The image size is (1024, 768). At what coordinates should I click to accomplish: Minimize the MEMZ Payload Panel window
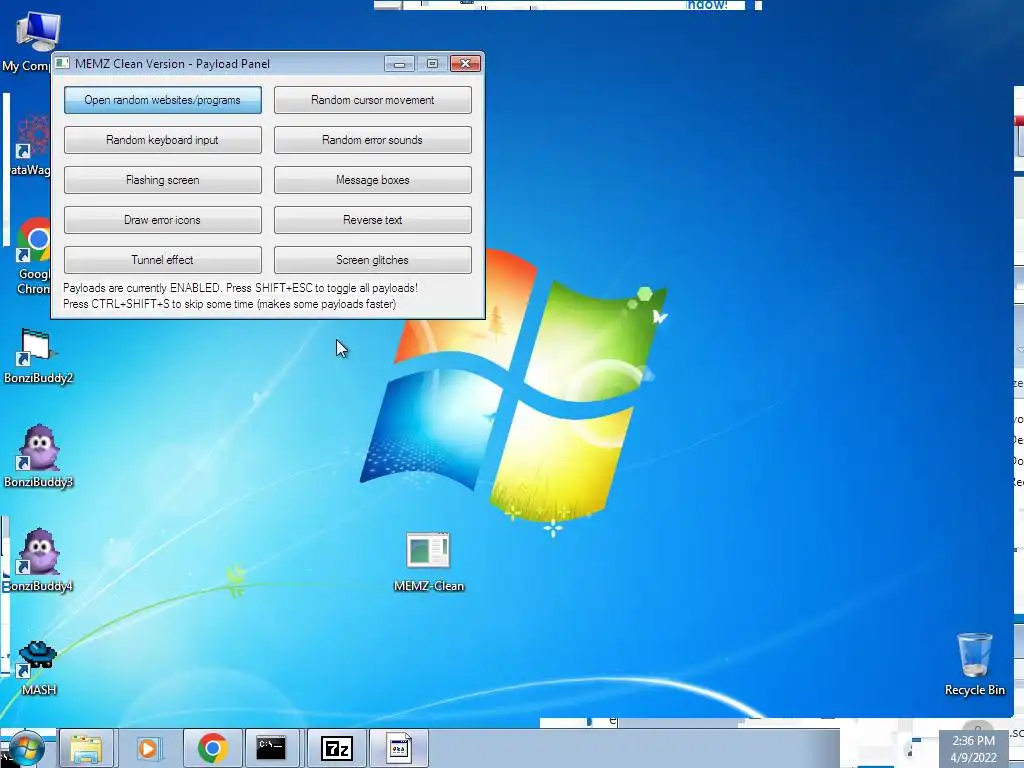pyautogui.click(x=400, y=63)
